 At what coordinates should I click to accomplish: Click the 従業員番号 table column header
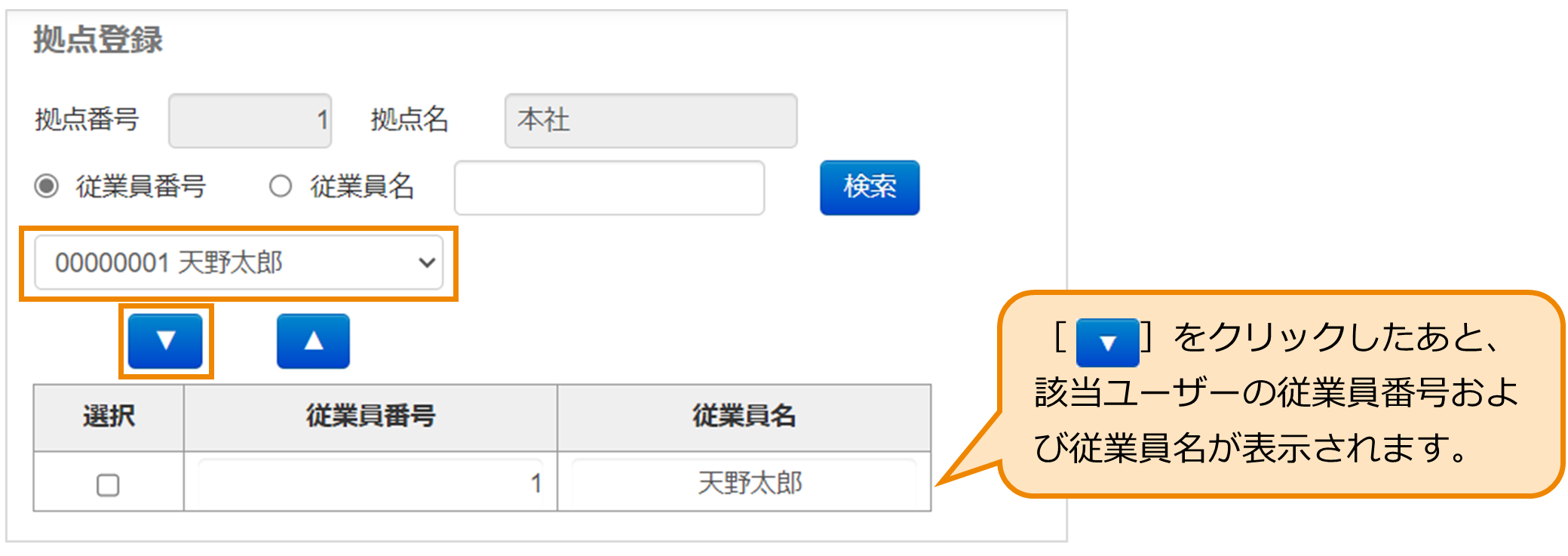369,415
